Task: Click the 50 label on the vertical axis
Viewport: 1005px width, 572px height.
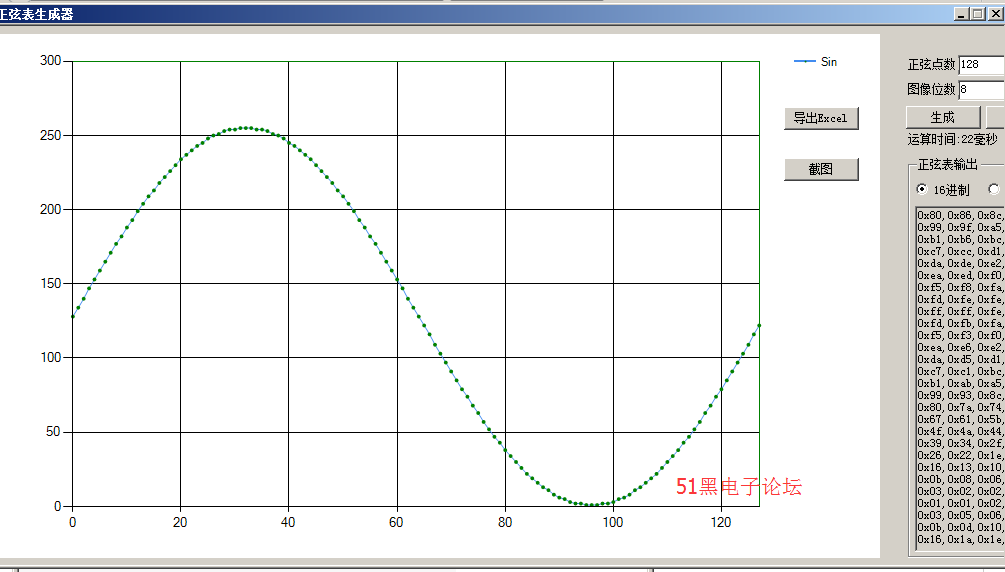Action: click(x=54, y=432)
